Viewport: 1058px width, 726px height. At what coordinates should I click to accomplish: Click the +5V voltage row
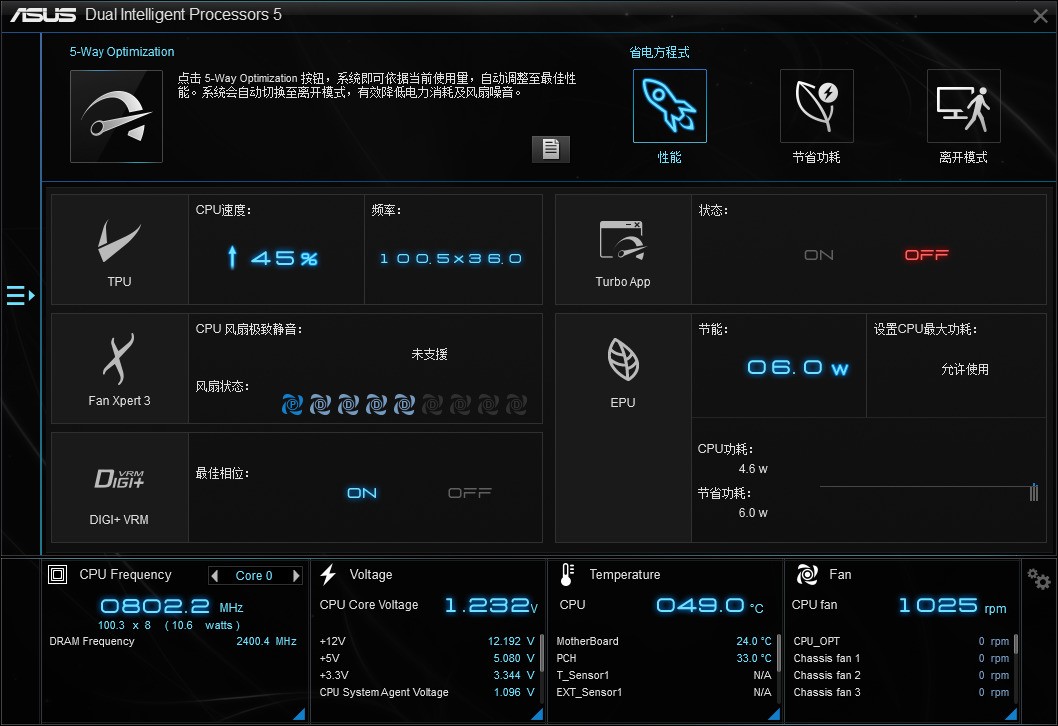pyautogui.click(x=427, y=658)
